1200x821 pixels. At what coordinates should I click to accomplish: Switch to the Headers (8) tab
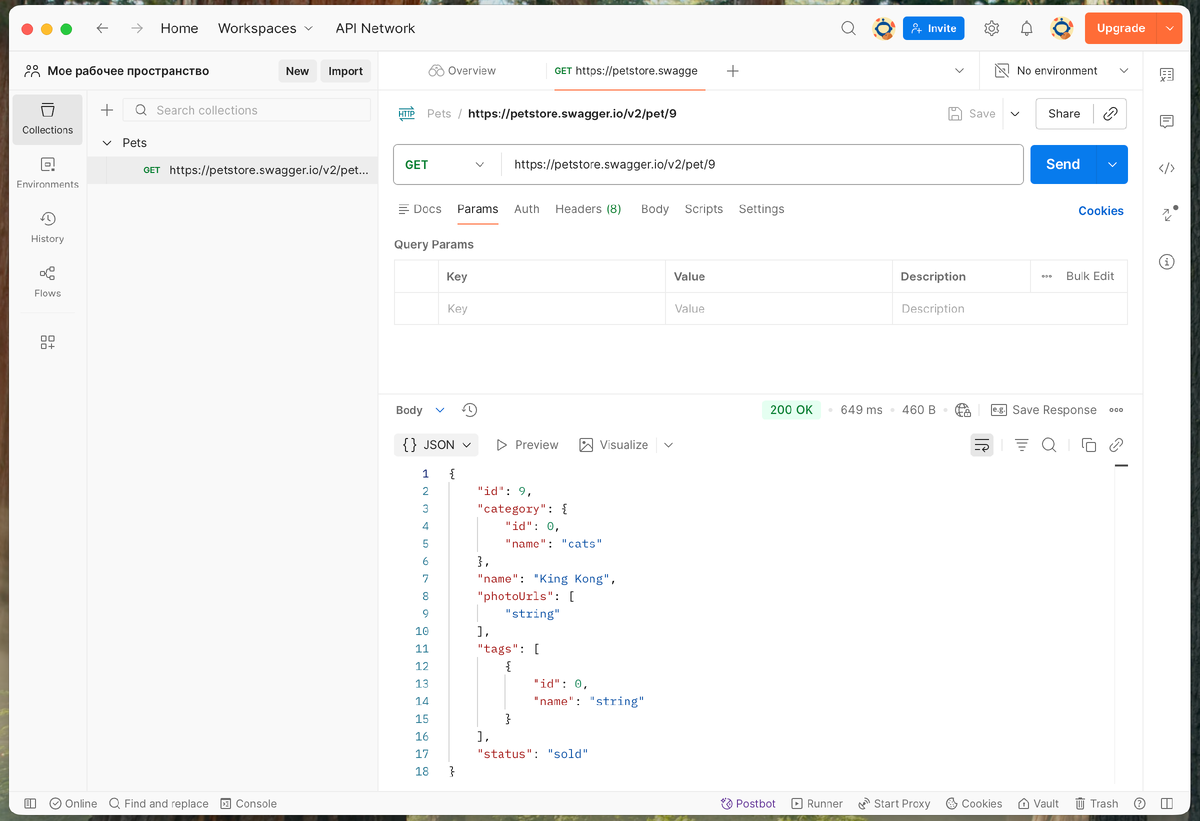click(x=588, y=209)
